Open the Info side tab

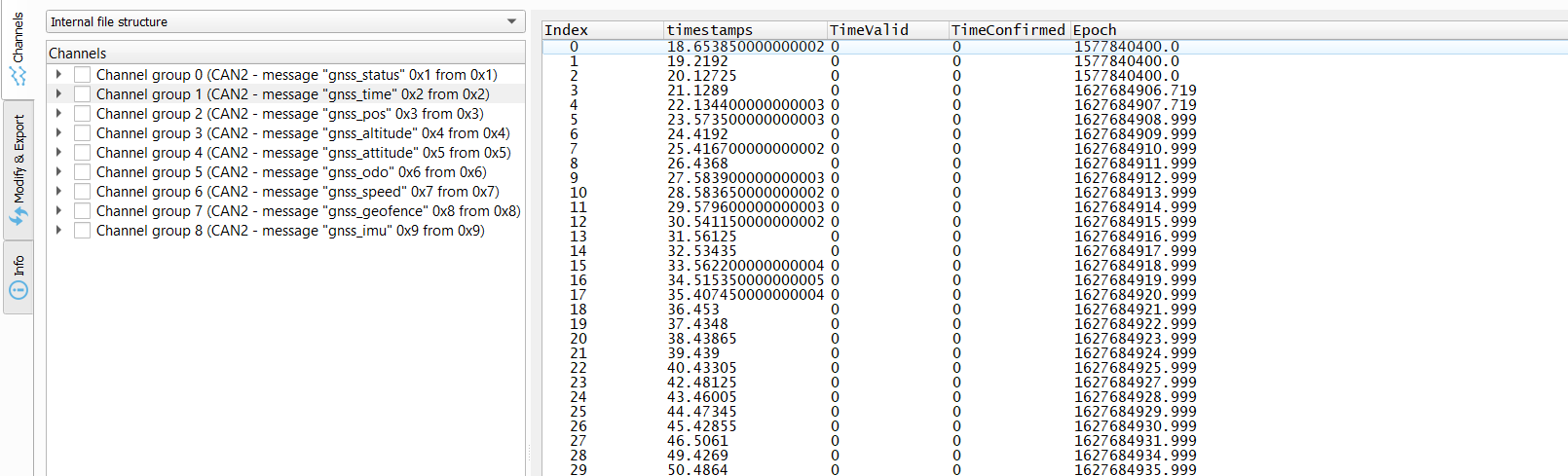(18, 277)
